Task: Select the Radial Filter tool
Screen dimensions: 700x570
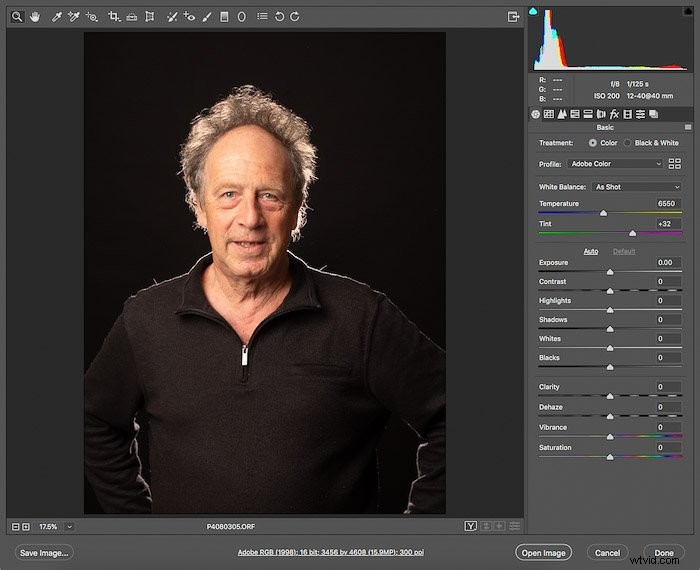Action: (242, 17)
